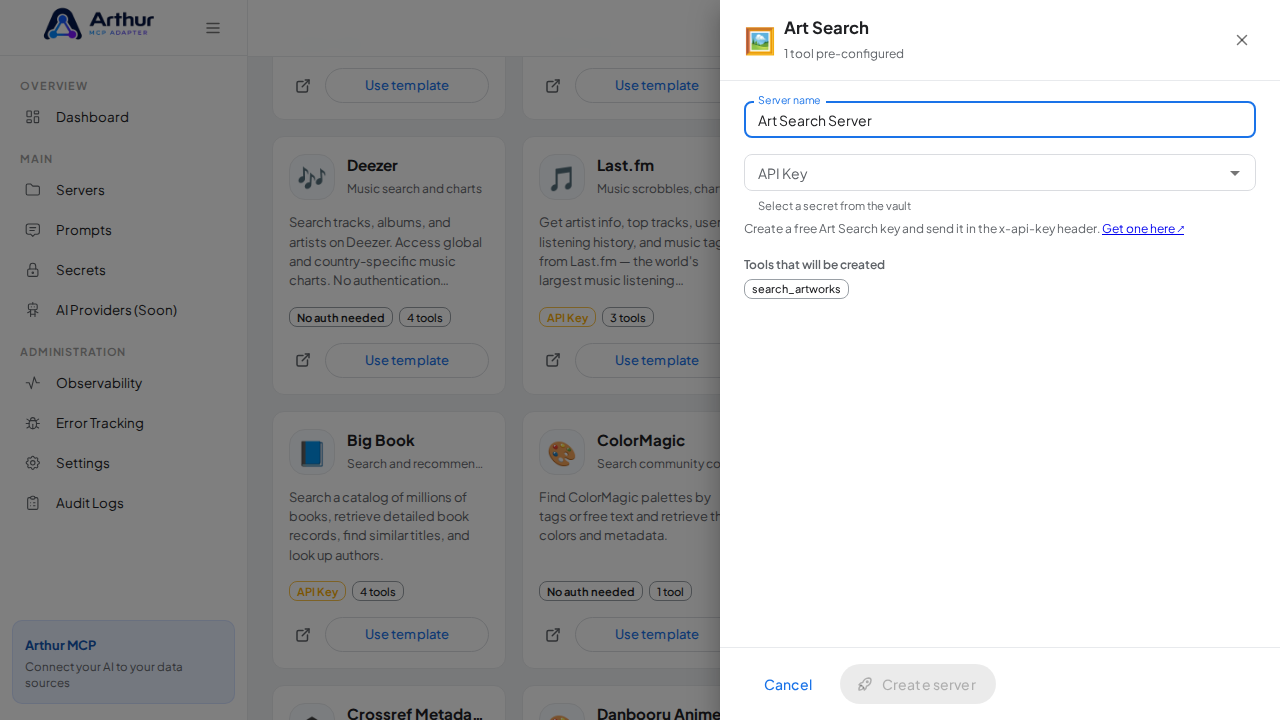This screenshot has height=720, width=1280.
Task: Click the Arthur MCP Adapter logo
Action: [x=99, y=24]
